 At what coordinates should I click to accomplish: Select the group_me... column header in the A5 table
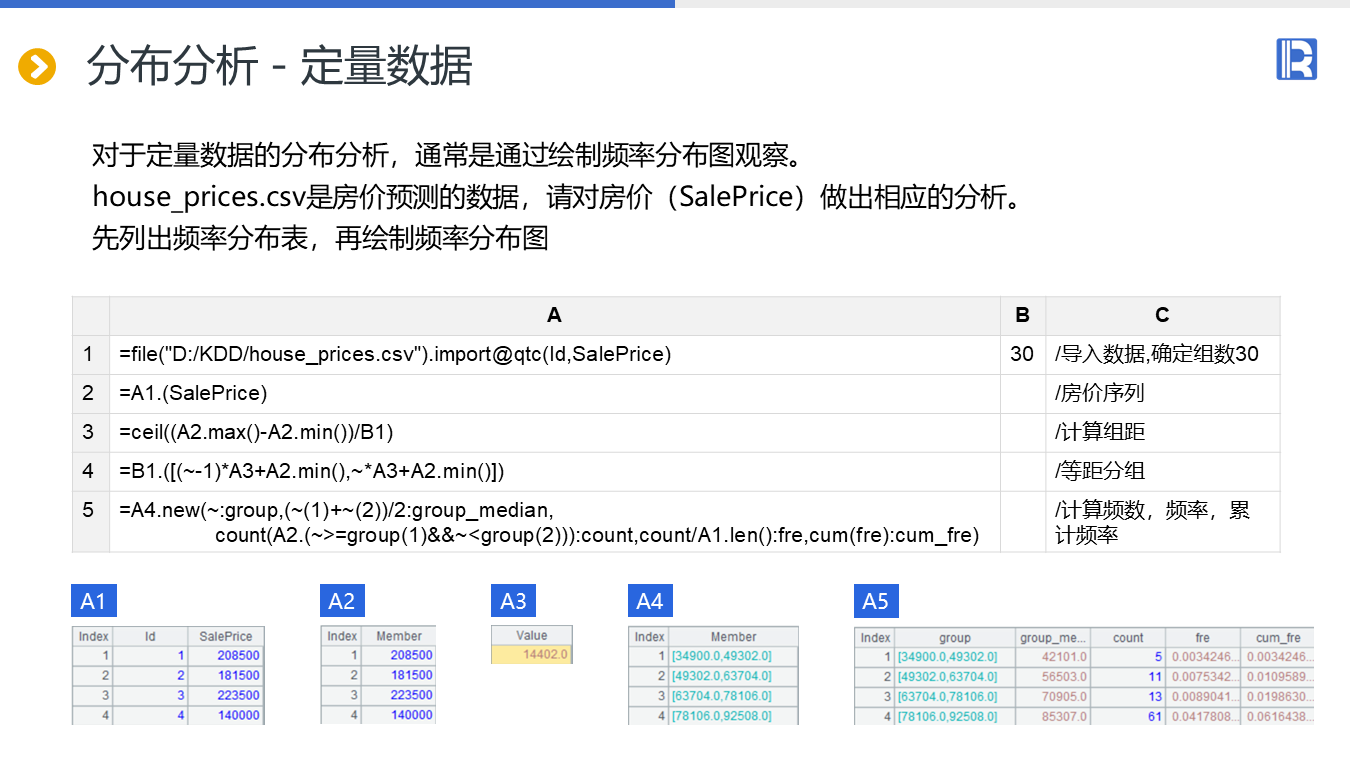click(1052, 637)
